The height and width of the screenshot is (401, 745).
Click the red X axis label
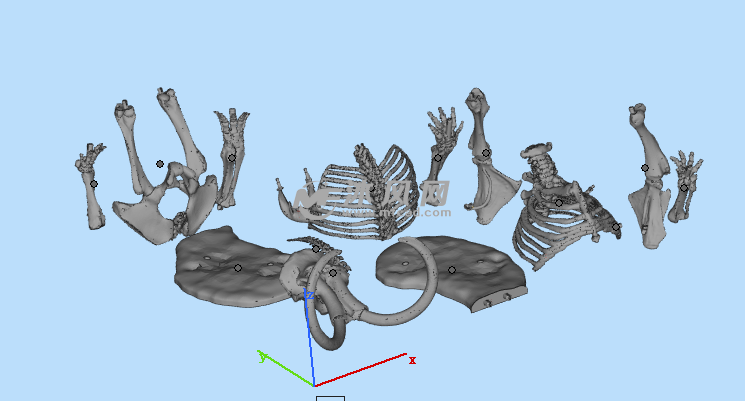pos(412,360)
